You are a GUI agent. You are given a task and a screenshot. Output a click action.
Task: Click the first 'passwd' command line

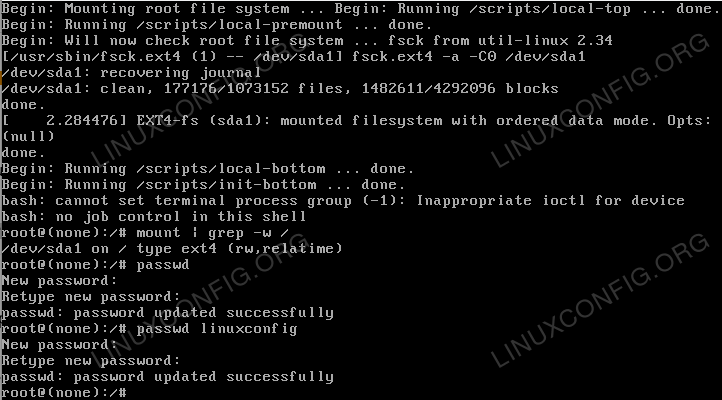click(95, 265)
